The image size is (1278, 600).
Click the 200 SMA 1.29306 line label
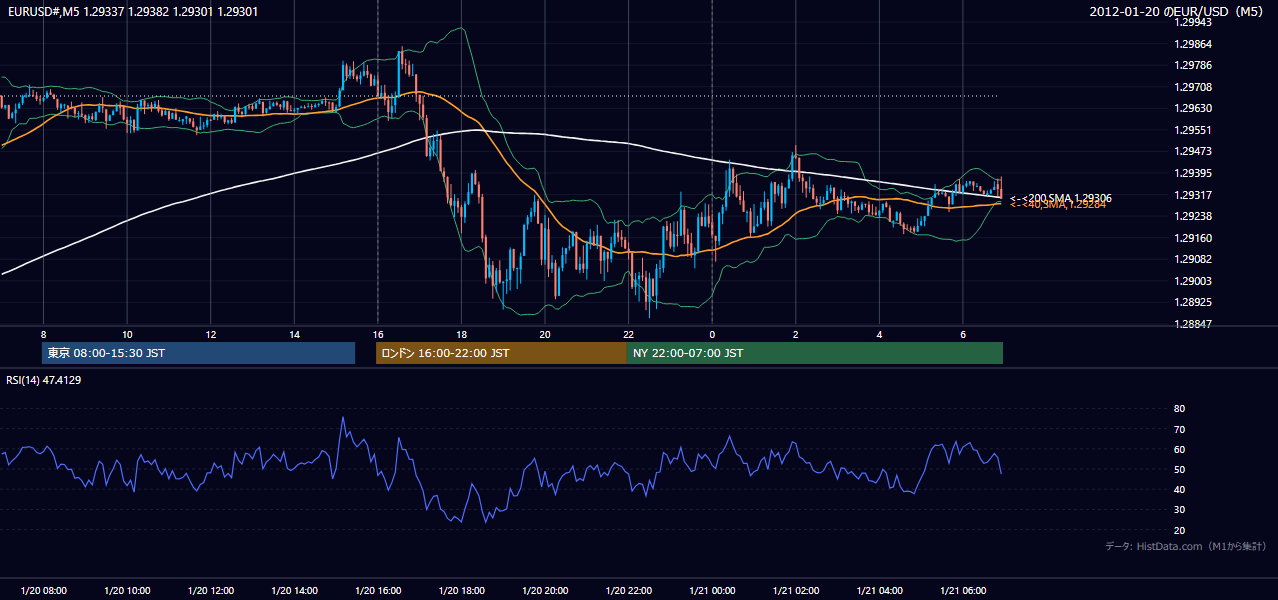pyautogui.click(x=1061, y=198)
